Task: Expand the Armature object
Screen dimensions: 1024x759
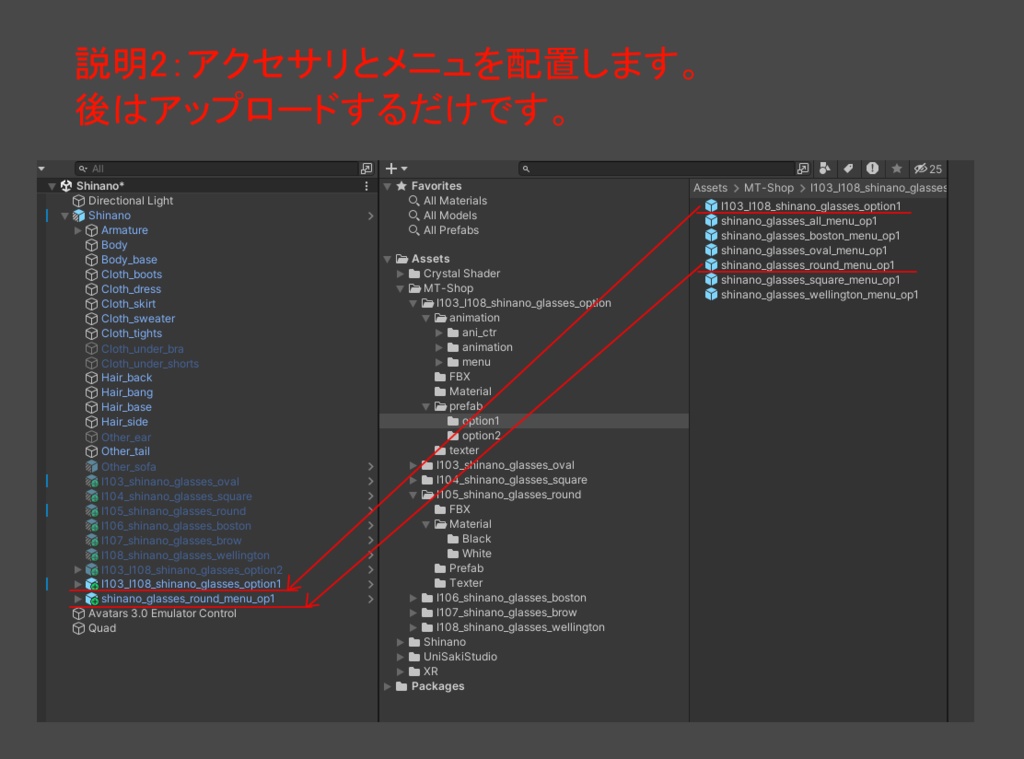Action: tap(78, 230)
